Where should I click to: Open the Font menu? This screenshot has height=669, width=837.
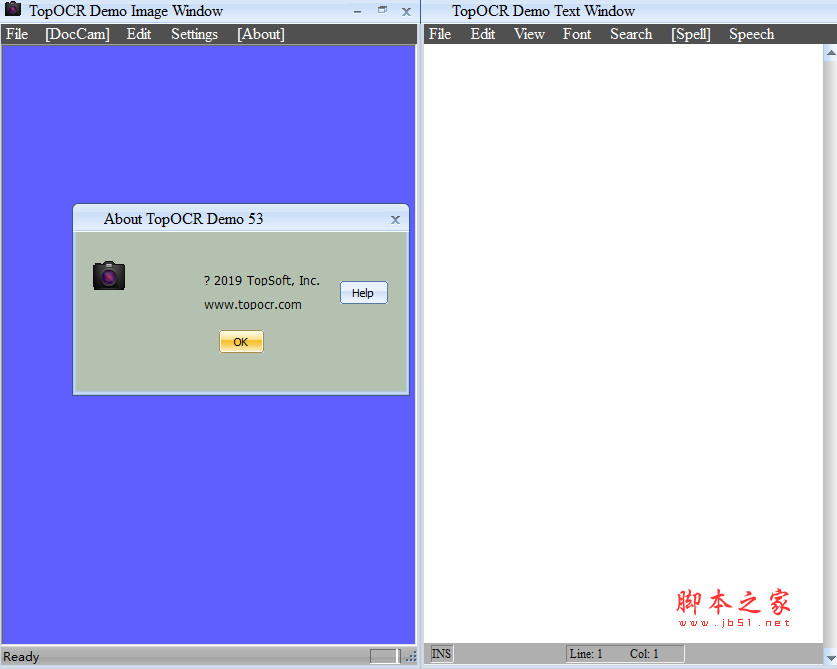pyautogui.click(x=577, y=34)
